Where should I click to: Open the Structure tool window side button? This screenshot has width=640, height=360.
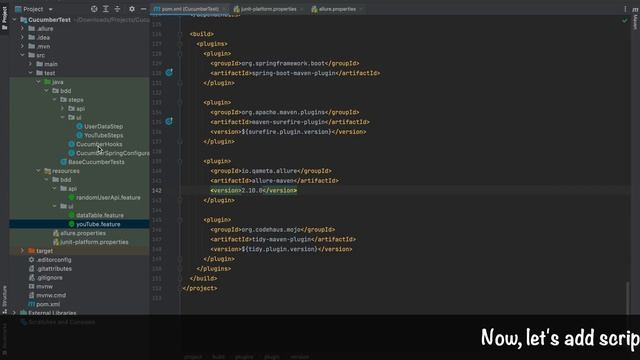4,299
